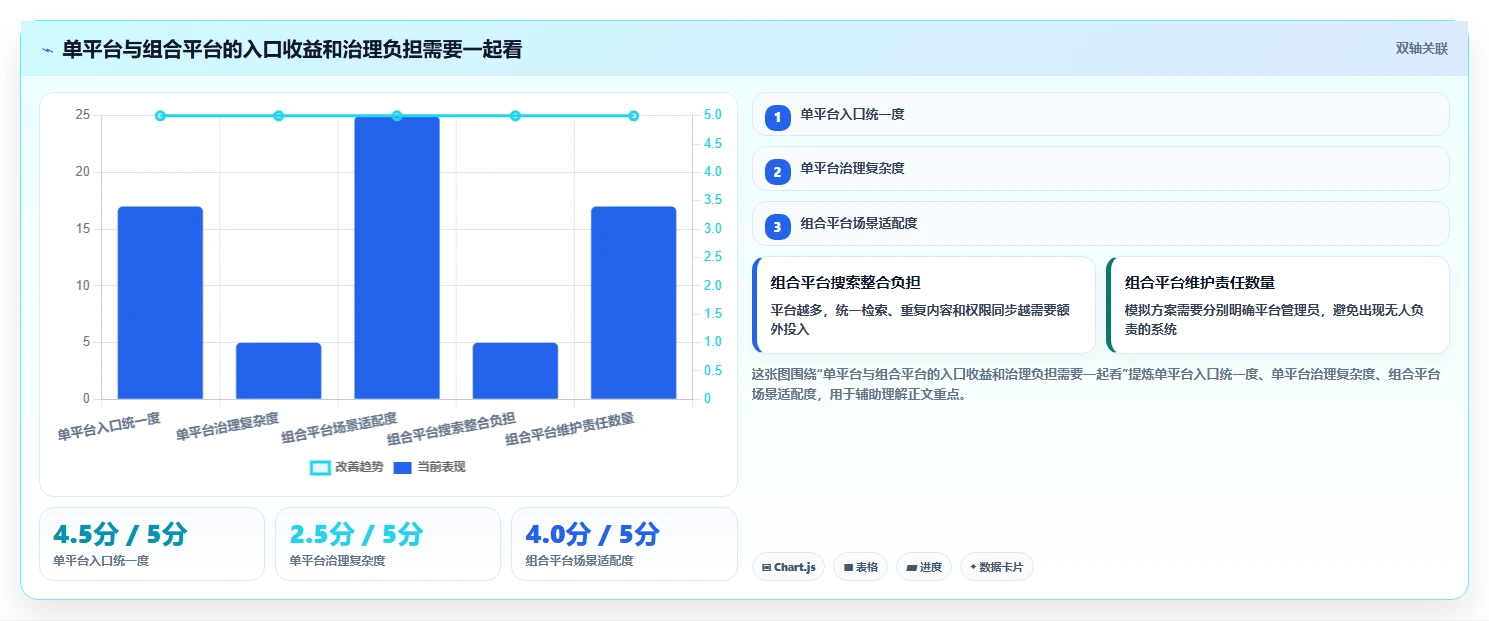1489x621 pixels.
Task: Click the trend line point above 单平台入口统一度
Action: (x=160, y=116)
